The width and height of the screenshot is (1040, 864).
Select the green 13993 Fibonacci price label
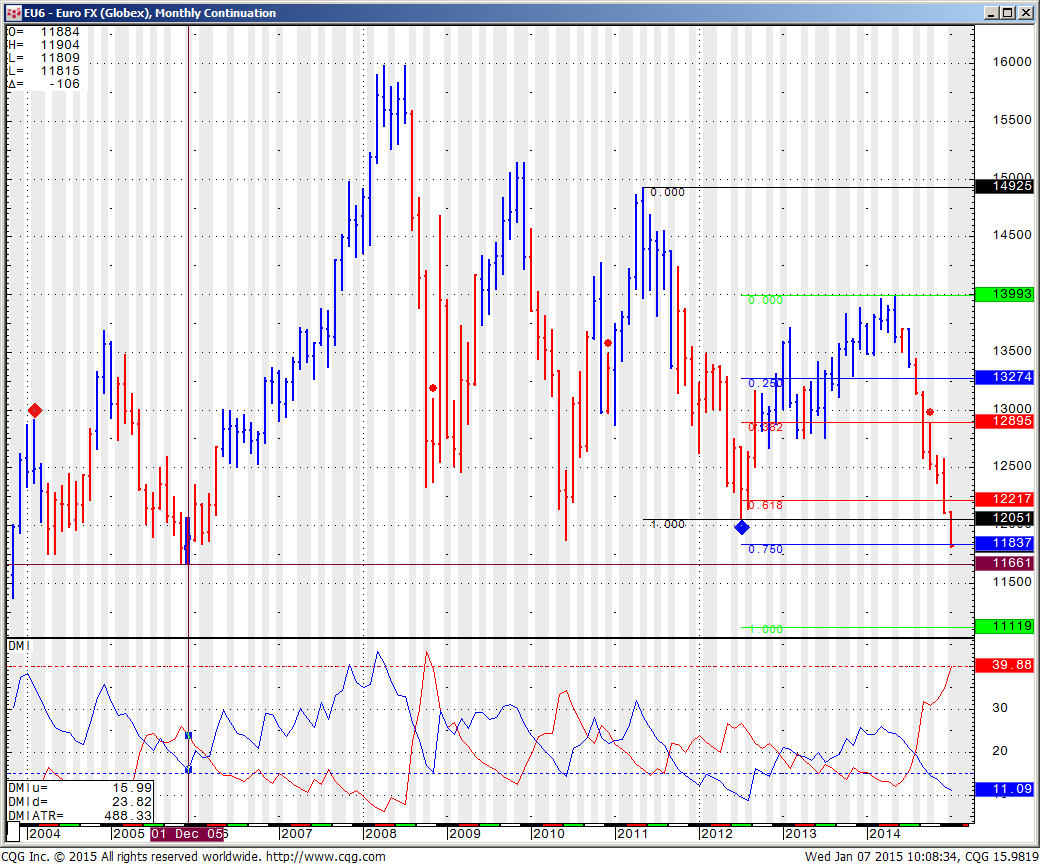click(1005, 295)
